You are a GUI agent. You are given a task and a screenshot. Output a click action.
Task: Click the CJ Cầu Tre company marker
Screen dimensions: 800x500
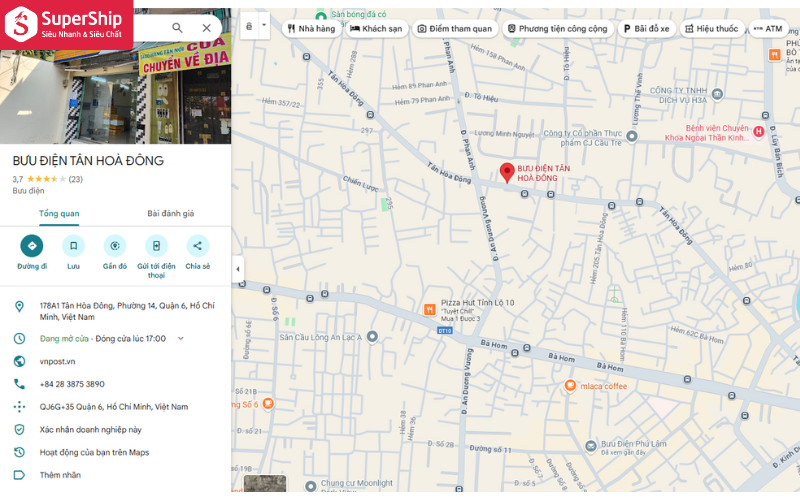point(632,136)
